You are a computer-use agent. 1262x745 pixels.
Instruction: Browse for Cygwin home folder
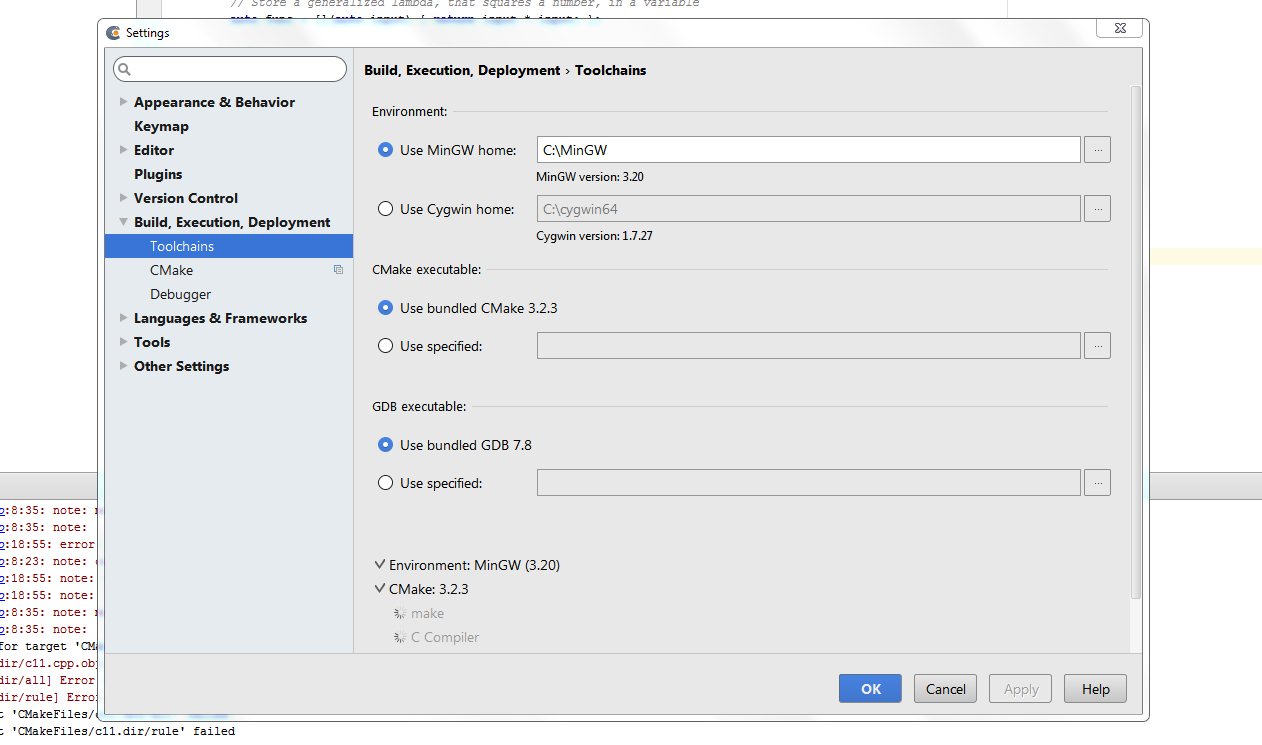(x=1097, y=209)
